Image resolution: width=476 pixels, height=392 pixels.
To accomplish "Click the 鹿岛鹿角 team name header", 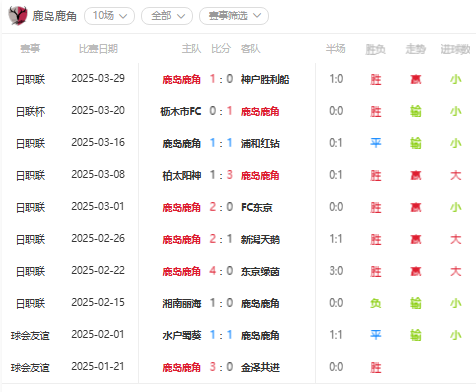I will coord(54,16).
